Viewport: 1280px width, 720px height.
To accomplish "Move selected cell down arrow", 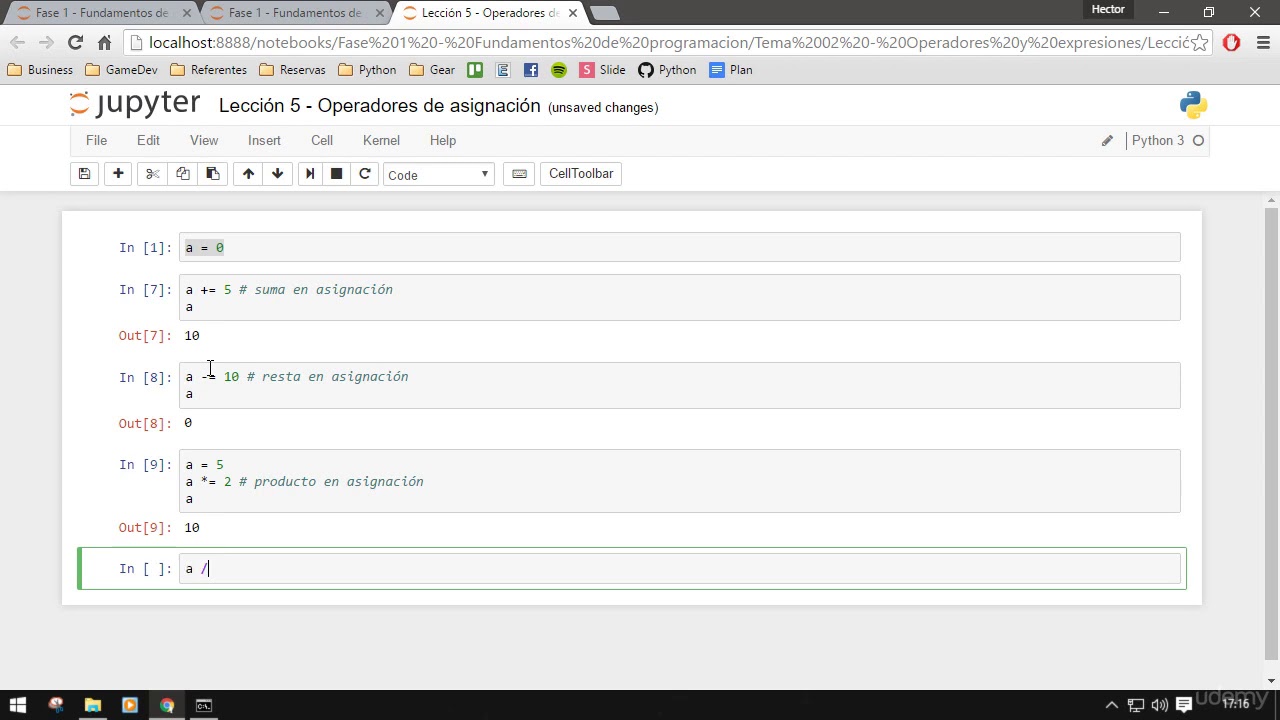I will (x=277, y=174).
